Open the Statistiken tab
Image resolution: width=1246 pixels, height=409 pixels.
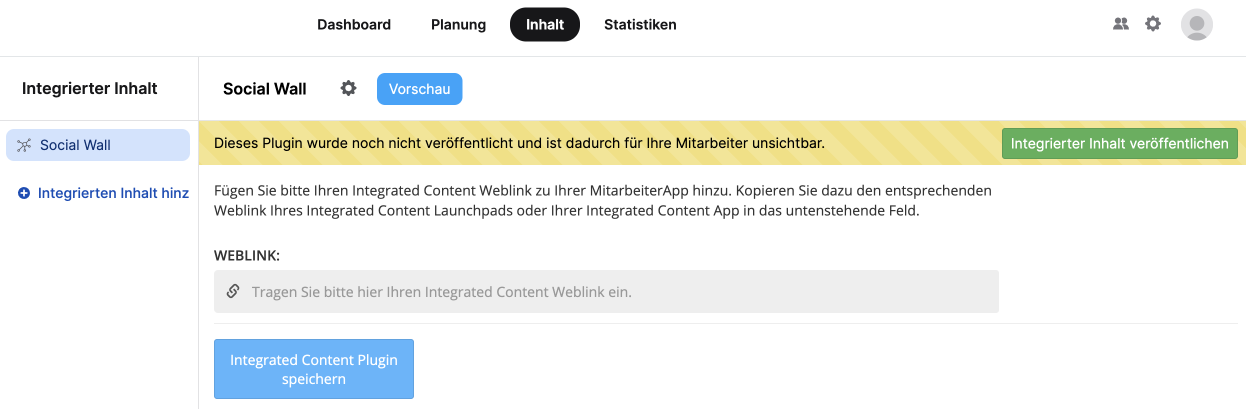(x=640, y=24)
